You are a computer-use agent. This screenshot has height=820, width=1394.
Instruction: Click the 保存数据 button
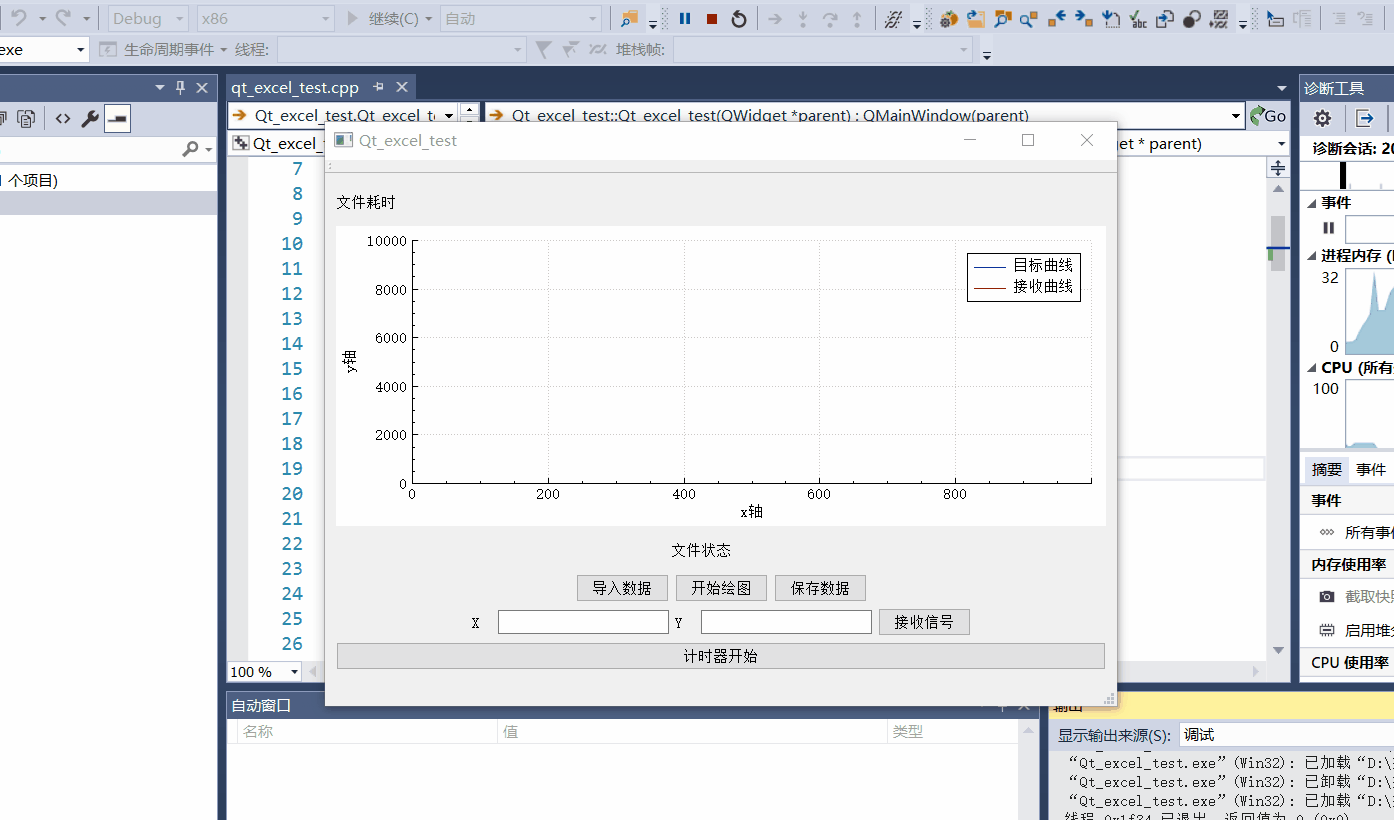click(x=820, y=588)
